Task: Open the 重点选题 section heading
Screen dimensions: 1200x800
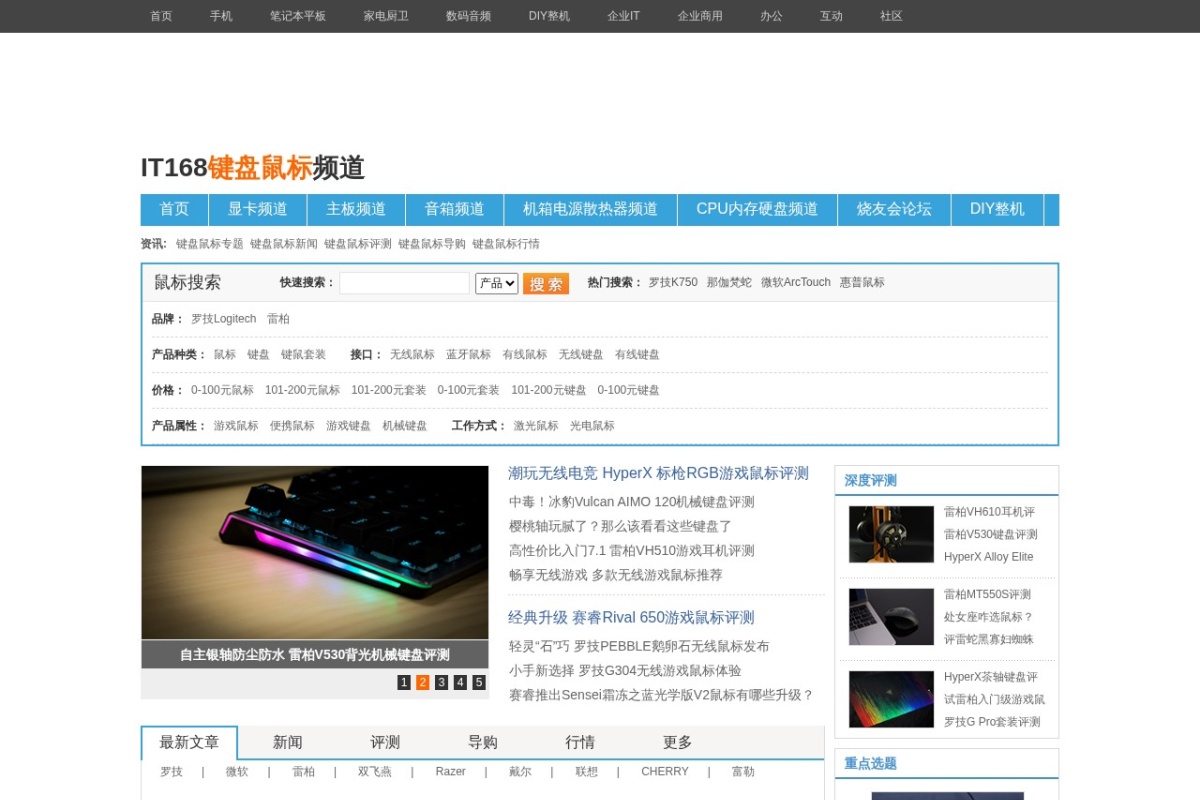Action: pos(870,764)
